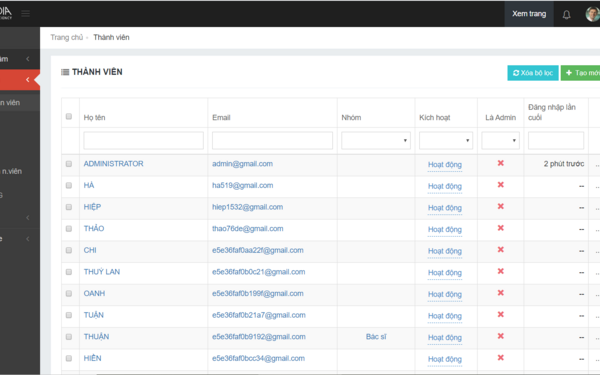Select checkbox for HIỆP row
Screen dimensions: 600x375
tap(69, 207)
